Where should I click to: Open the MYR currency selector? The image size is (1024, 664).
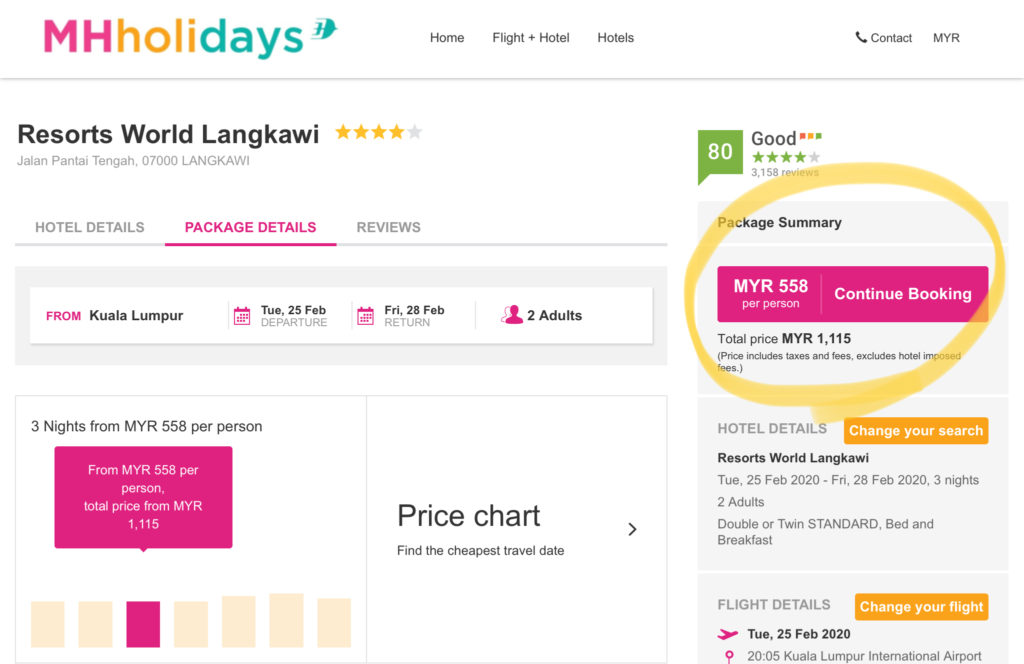946,38
